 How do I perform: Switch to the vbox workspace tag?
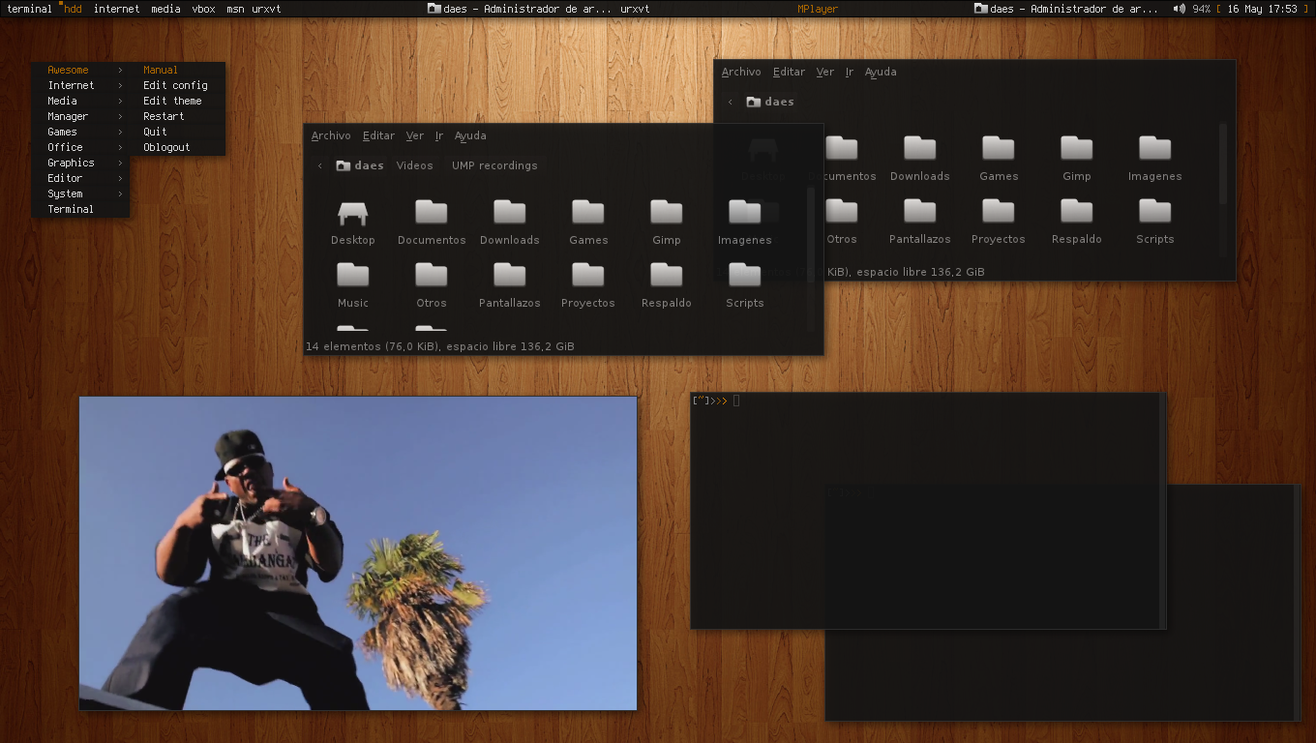click(x=203, y=8)
